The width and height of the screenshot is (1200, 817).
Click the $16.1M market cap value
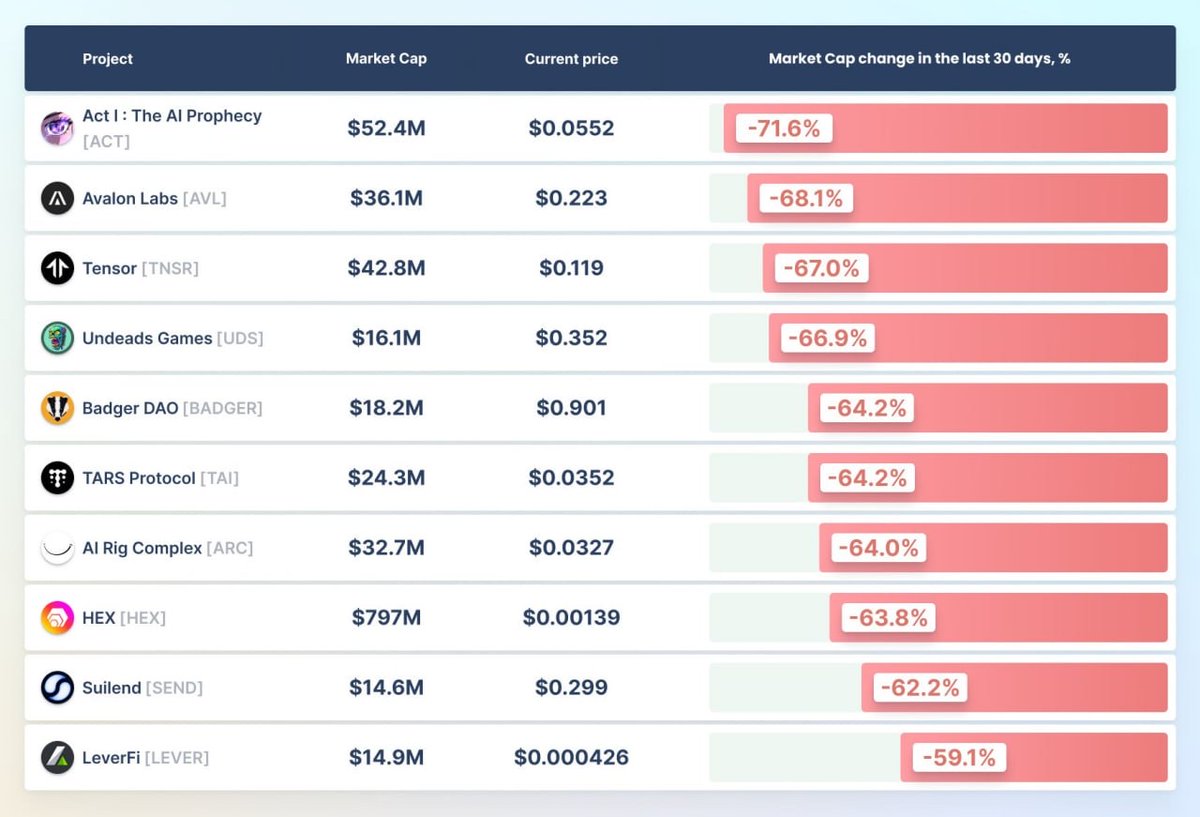pyautogui.click(x=386, y=338)
